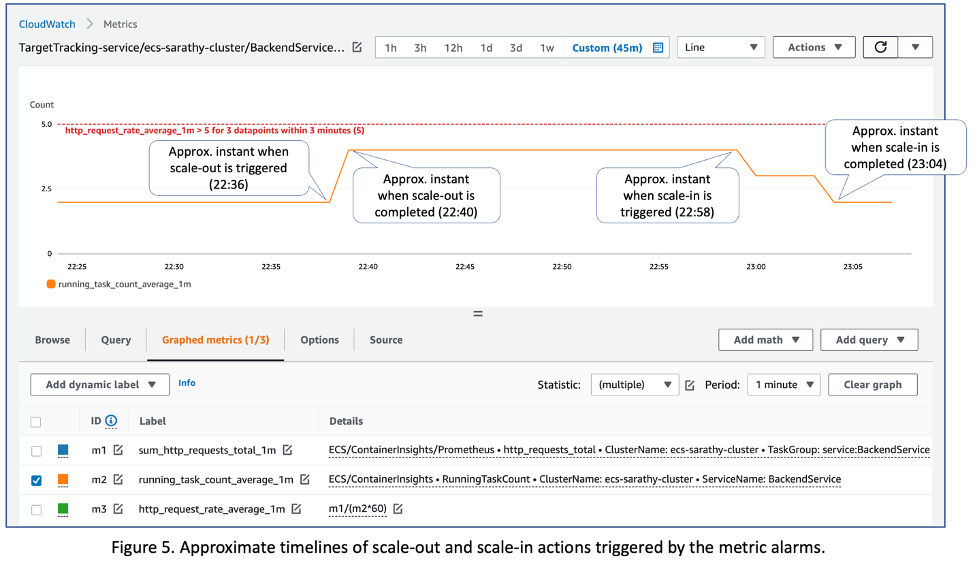Open the Add math dropdown
This screenshot has height=566, width=977.
click(x=766, y=340)
